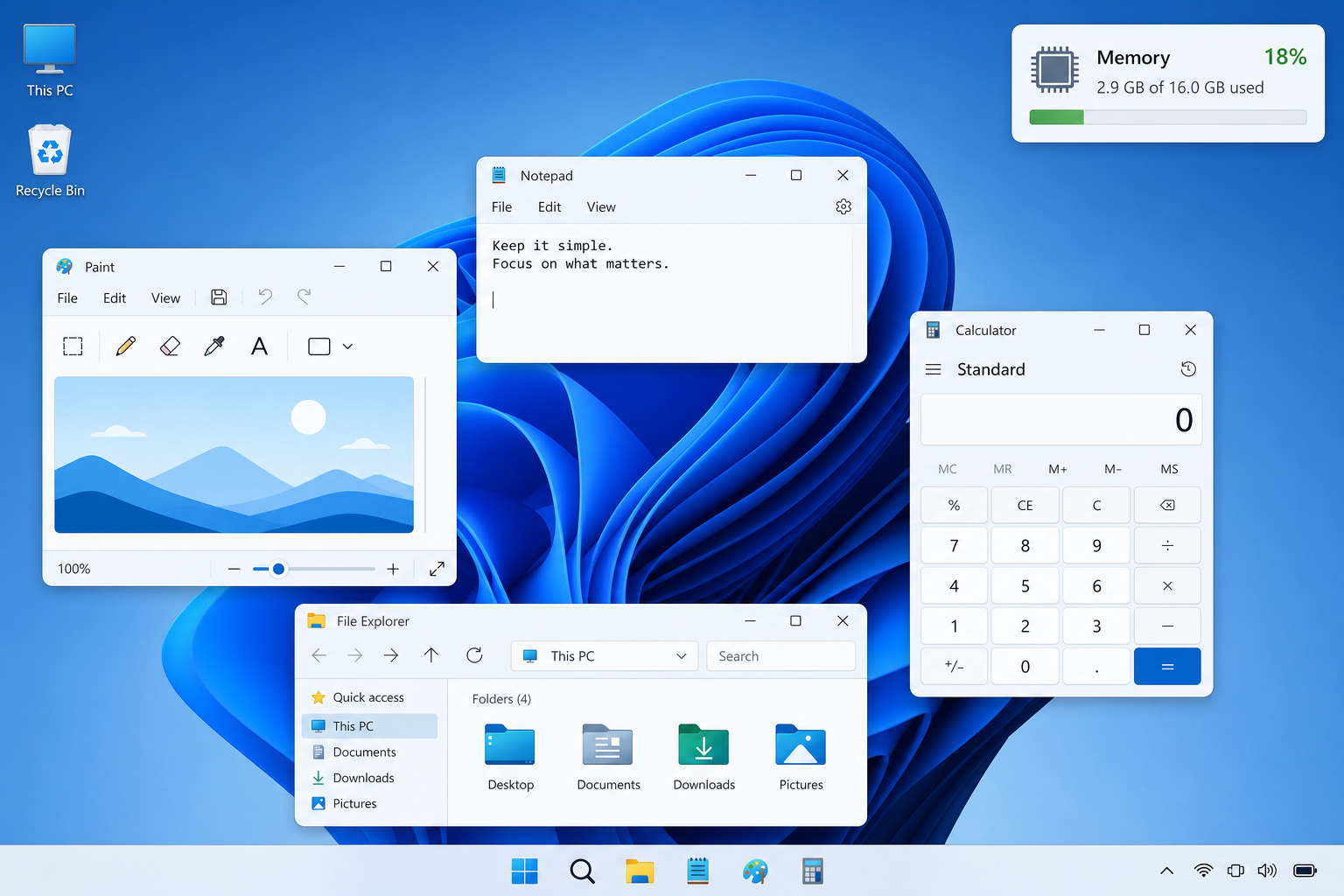
Task: Redo the action in Paint
Action: click(304, 297)
